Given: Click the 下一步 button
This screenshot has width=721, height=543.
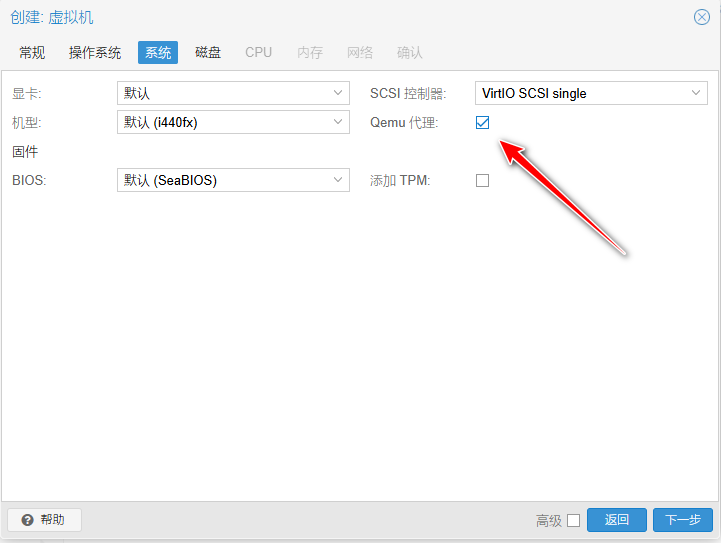Looking at the screenshot, I should 683,520.
